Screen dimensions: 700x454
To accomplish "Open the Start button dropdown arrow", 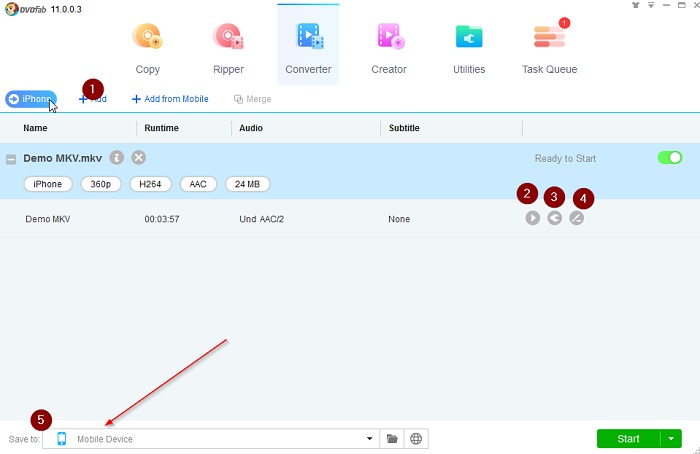I will coord(671,439).
